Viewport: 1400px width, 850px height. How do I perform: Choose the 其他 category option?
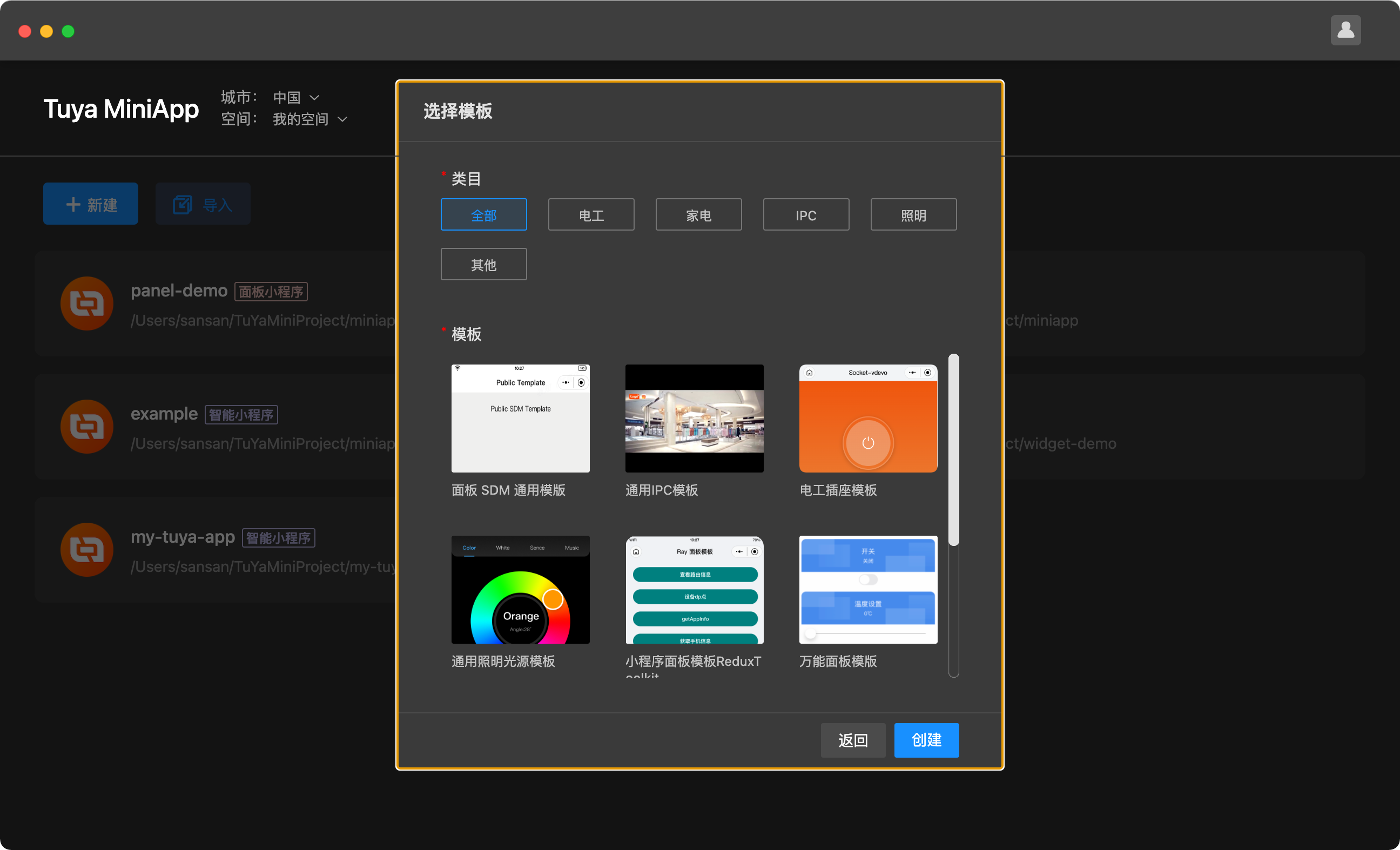(x=483, y=264)
